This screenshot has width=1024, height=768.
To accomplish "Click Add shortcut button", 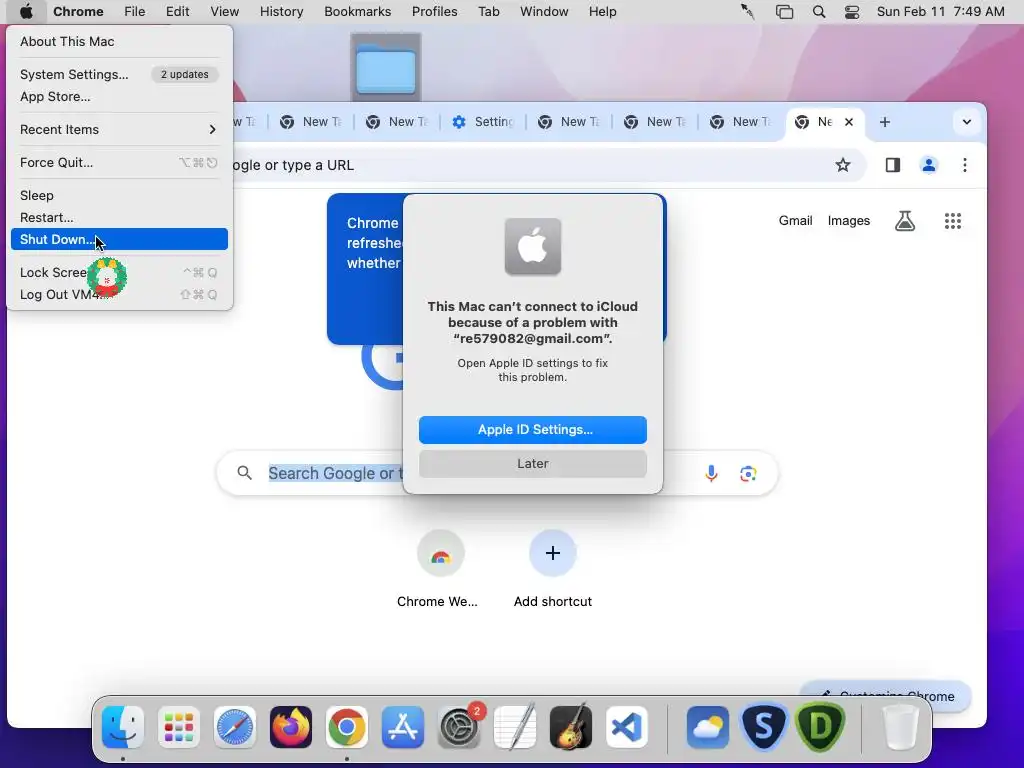I will 552,554.
